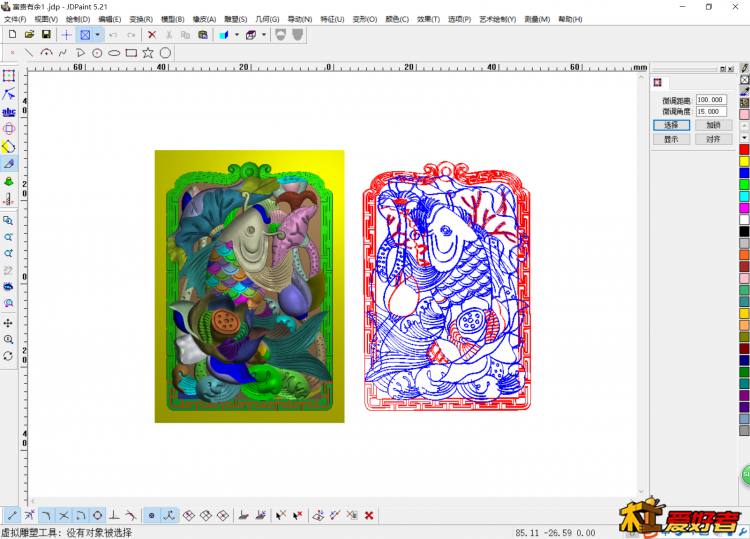Toggle the perpendicular snap option
The width and height of the screenshot is (750, 539).
point(114,515)
